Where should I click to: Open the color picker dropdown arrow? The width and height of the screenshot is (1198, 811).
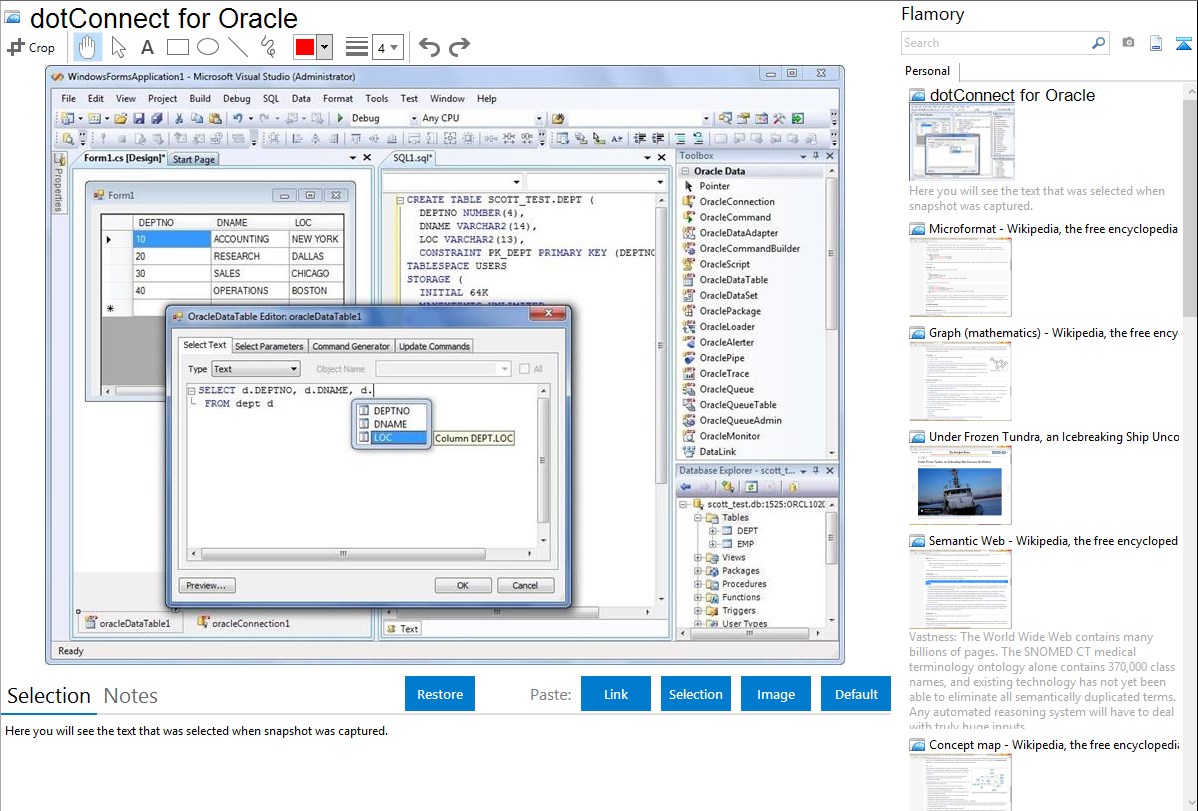324,47
